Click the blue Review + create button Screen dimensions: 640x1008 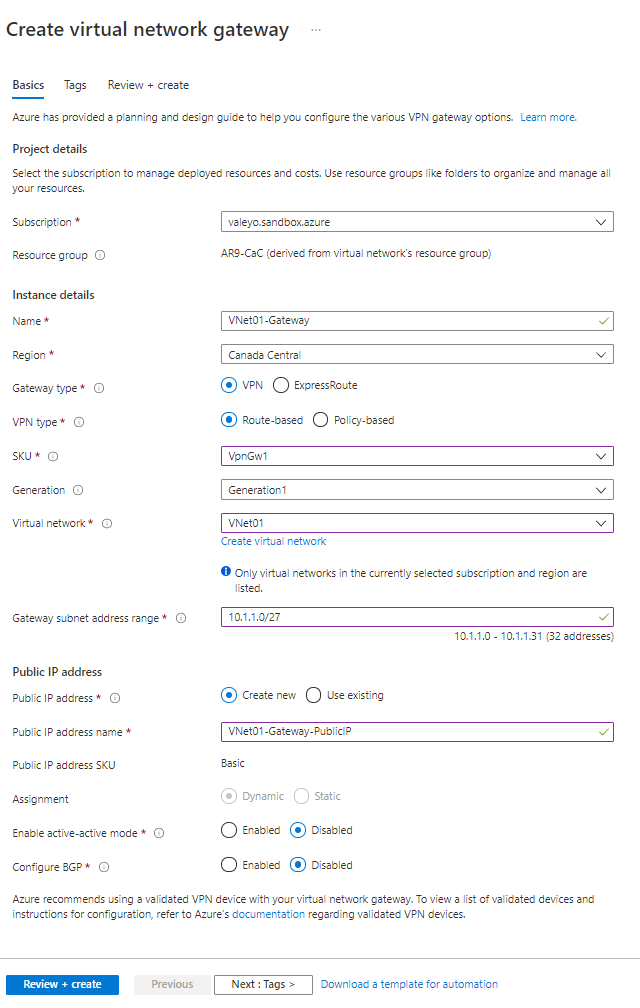point(62,984)
